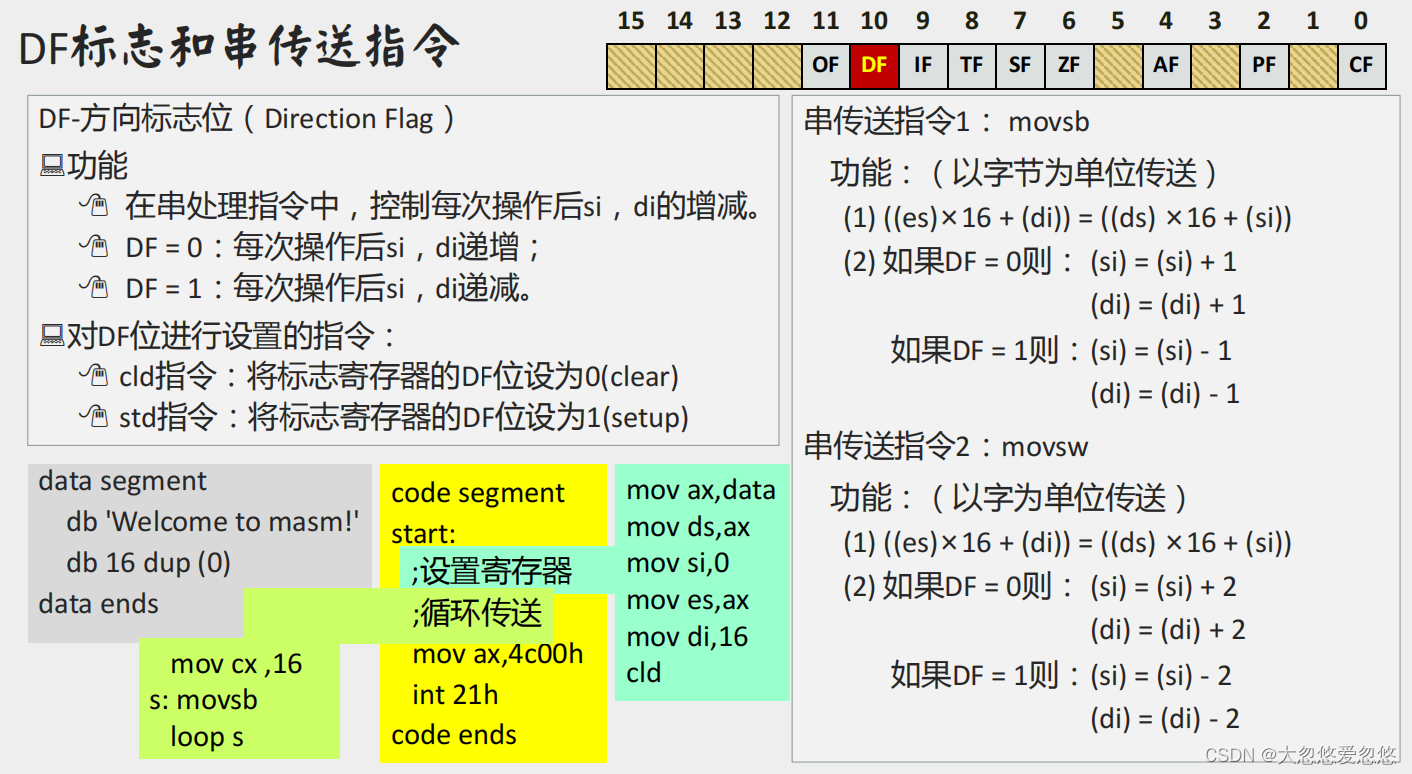Image resolution: width=1412 pixels, height=774 pixels.
Task: Pick the ZF flag cell
Action: pyautogui.click(x=1069, y=65)
